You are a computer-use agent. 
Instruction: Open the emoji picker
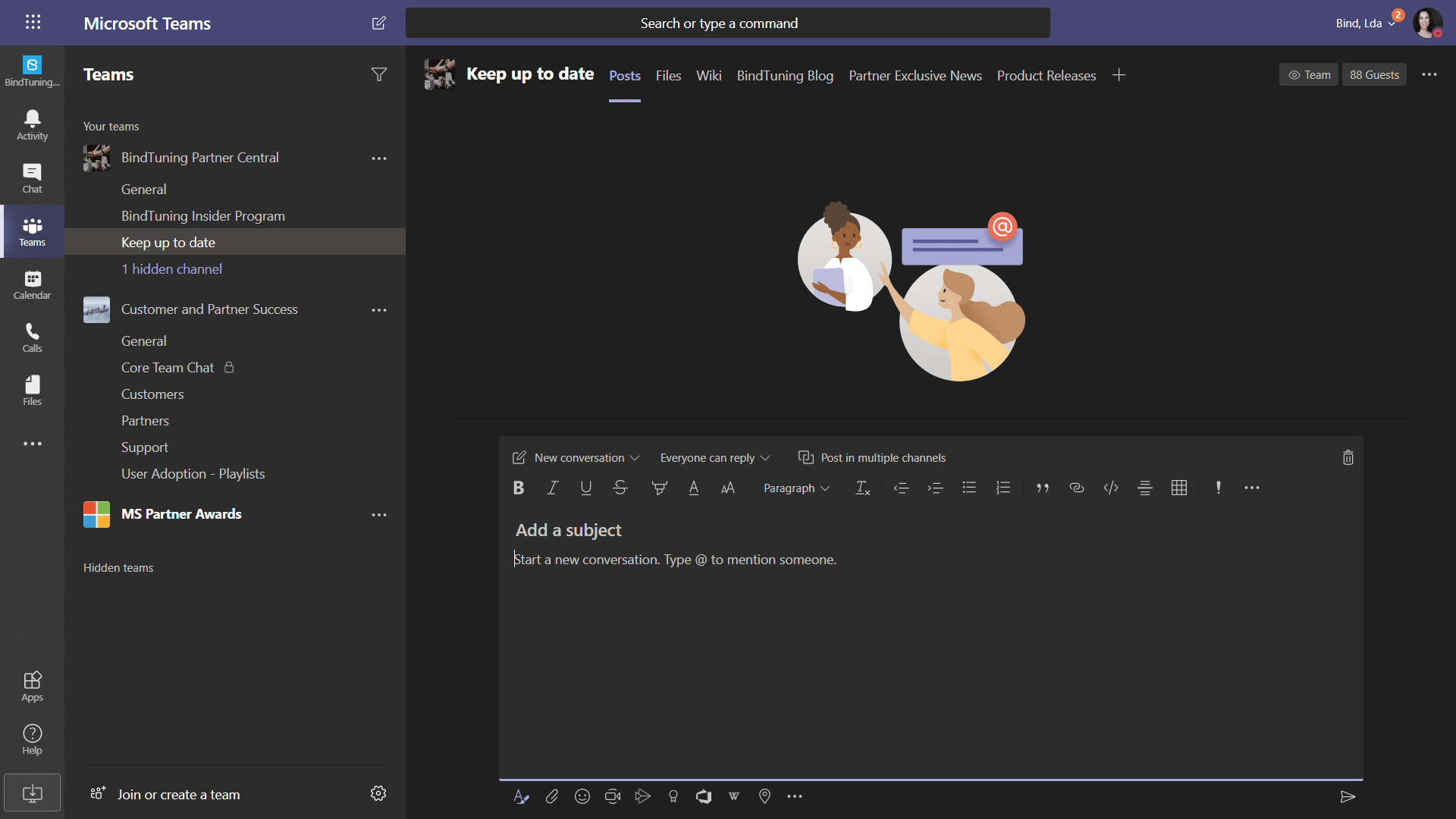[x=582, y=796]
